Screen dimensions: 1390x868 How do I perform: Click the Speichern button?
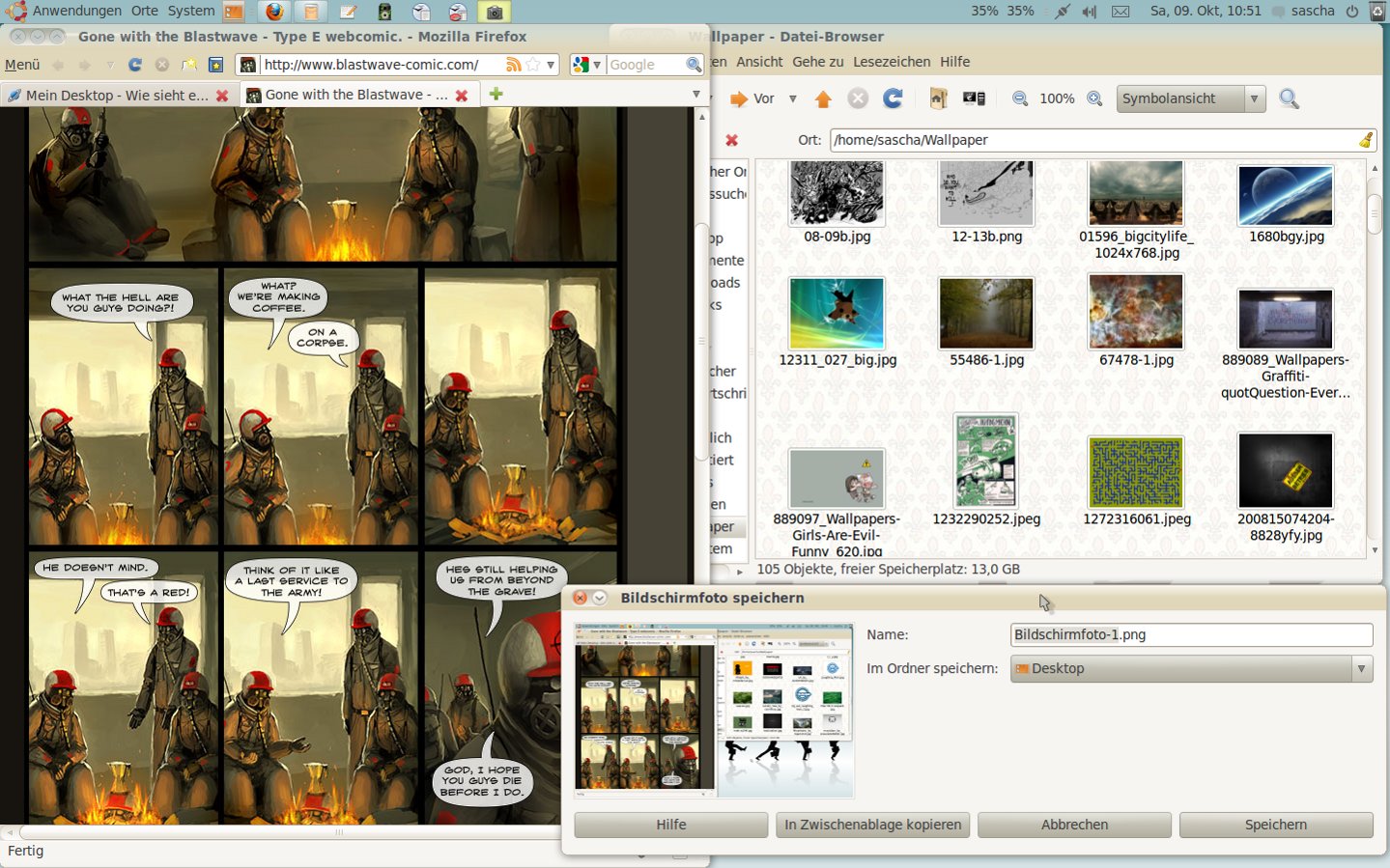coord(1275,825)
